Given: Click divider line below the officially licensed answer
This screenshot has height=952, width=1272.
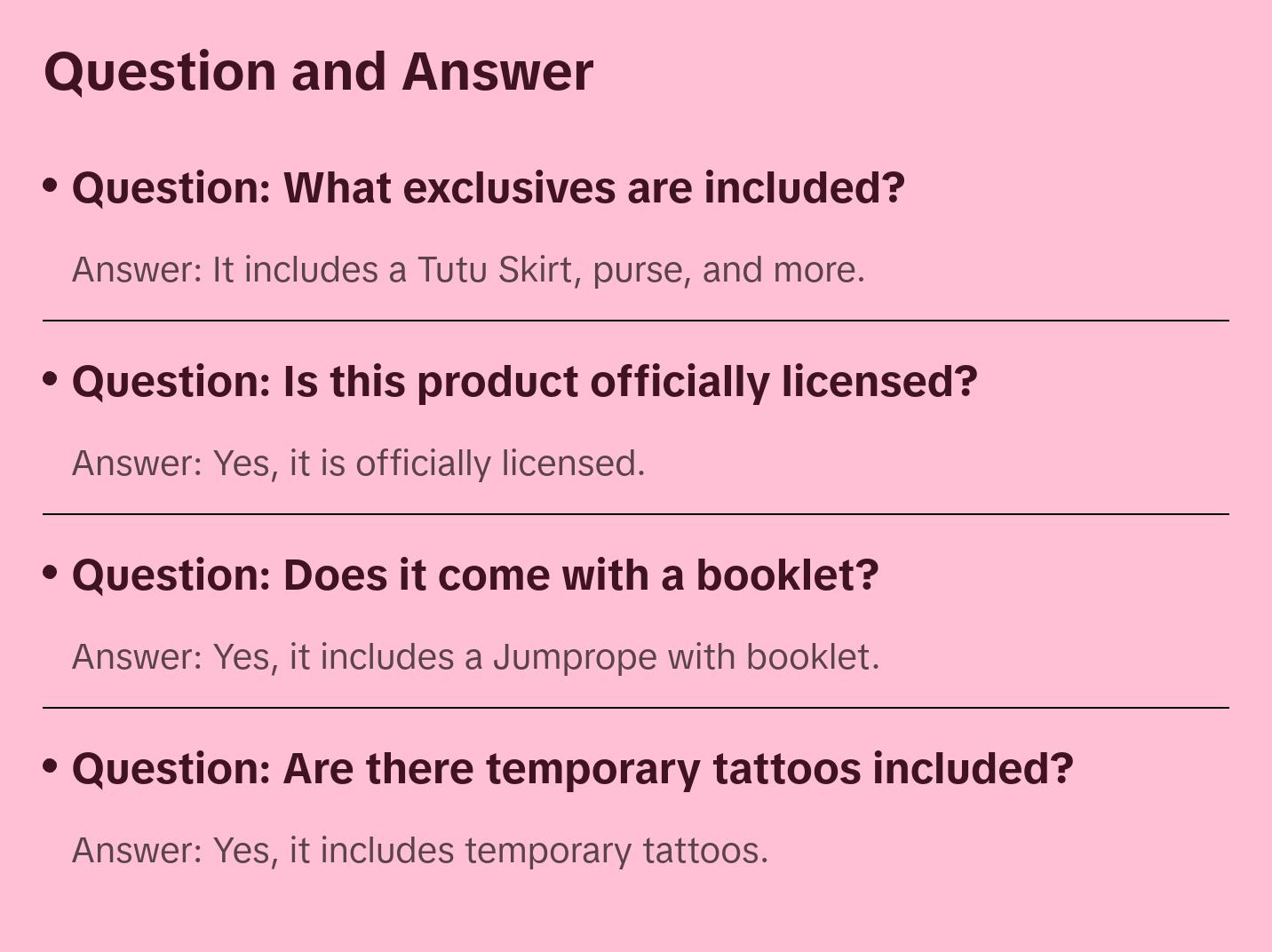Looking at the screenshot, I should [635, 514].
